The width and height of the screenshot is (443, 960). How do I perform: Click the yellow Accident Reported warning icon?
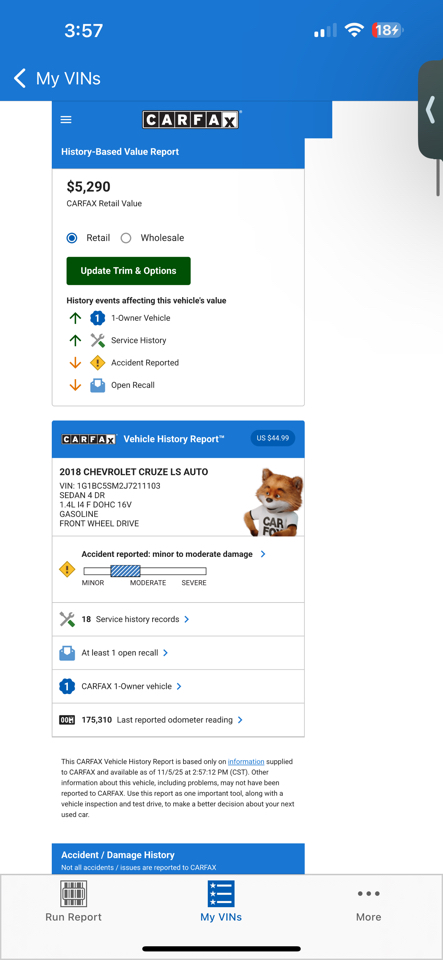[97, 362]
